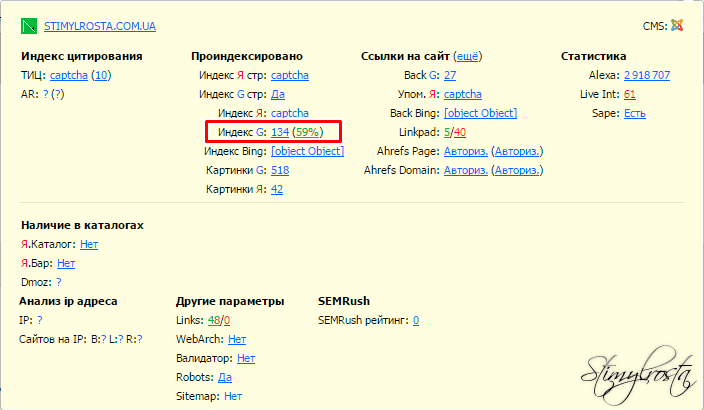This screenshot has height=410, width=704.
Task: Click the Анализ ip адреса heading
Action: pyautogui.click(x=68, y=301)
